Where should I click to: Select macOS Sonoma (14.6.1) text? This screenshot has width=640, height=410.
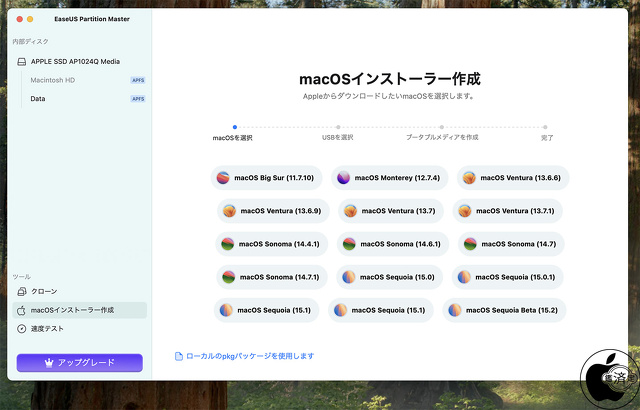coord(400,244)
